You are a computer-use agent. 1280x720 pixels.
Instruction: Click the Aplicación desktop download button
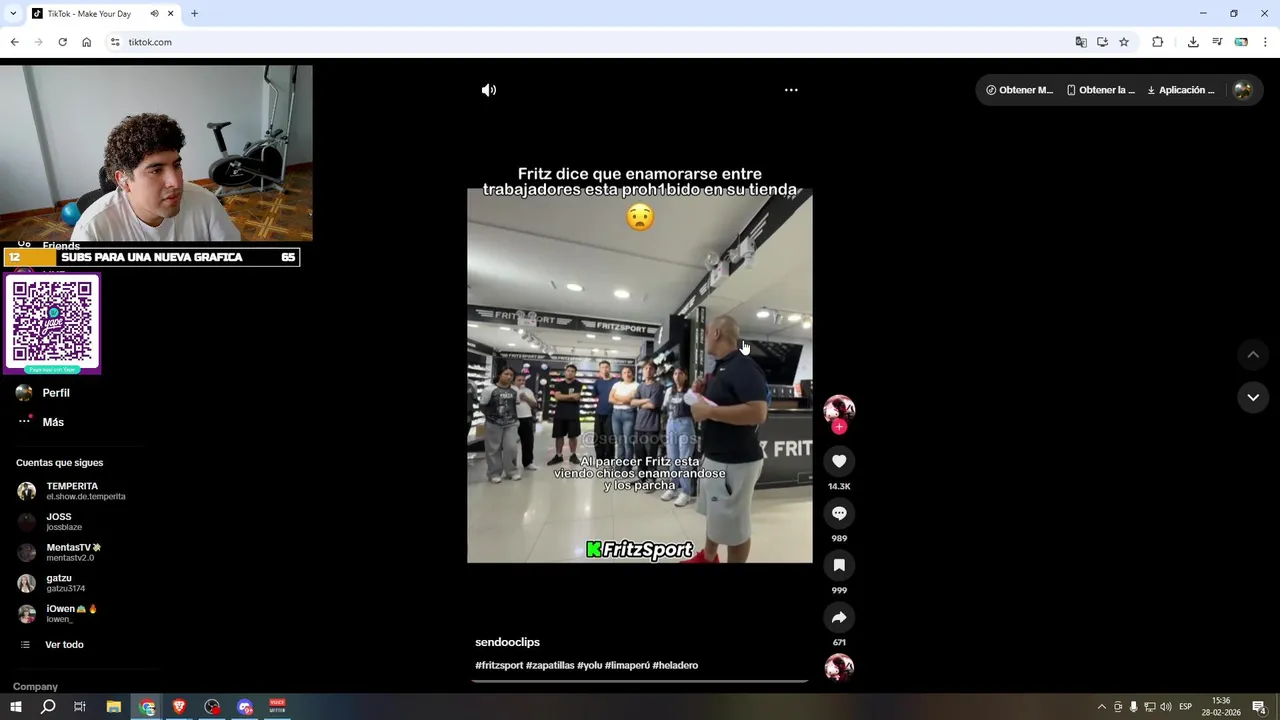coord(1181,90)
